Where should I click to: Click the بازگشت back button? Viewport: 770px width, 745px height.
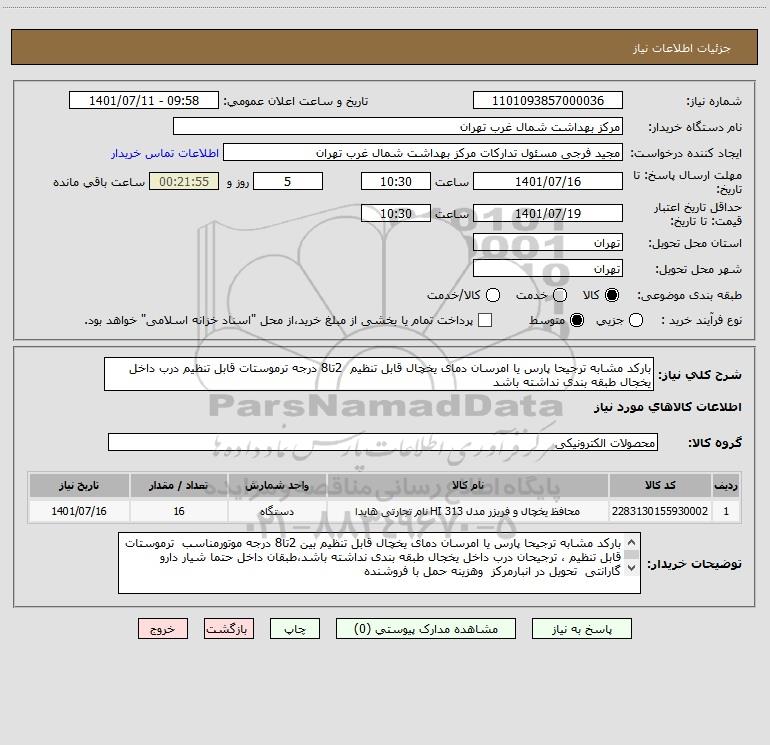point(229,629)
